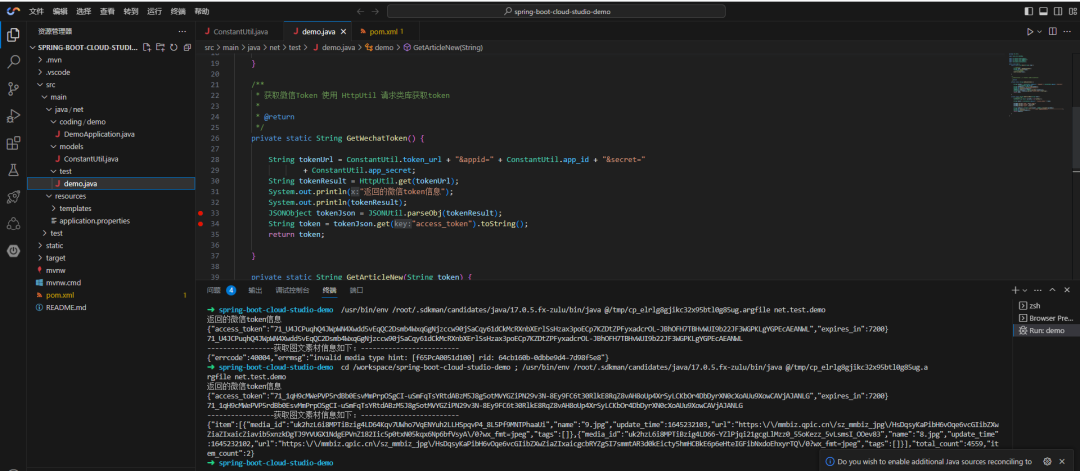Collapse the SPRING-BOOT-CLOUD-STUDIO root section
Screen dimensions: 1080x471
tap(83, 48)
